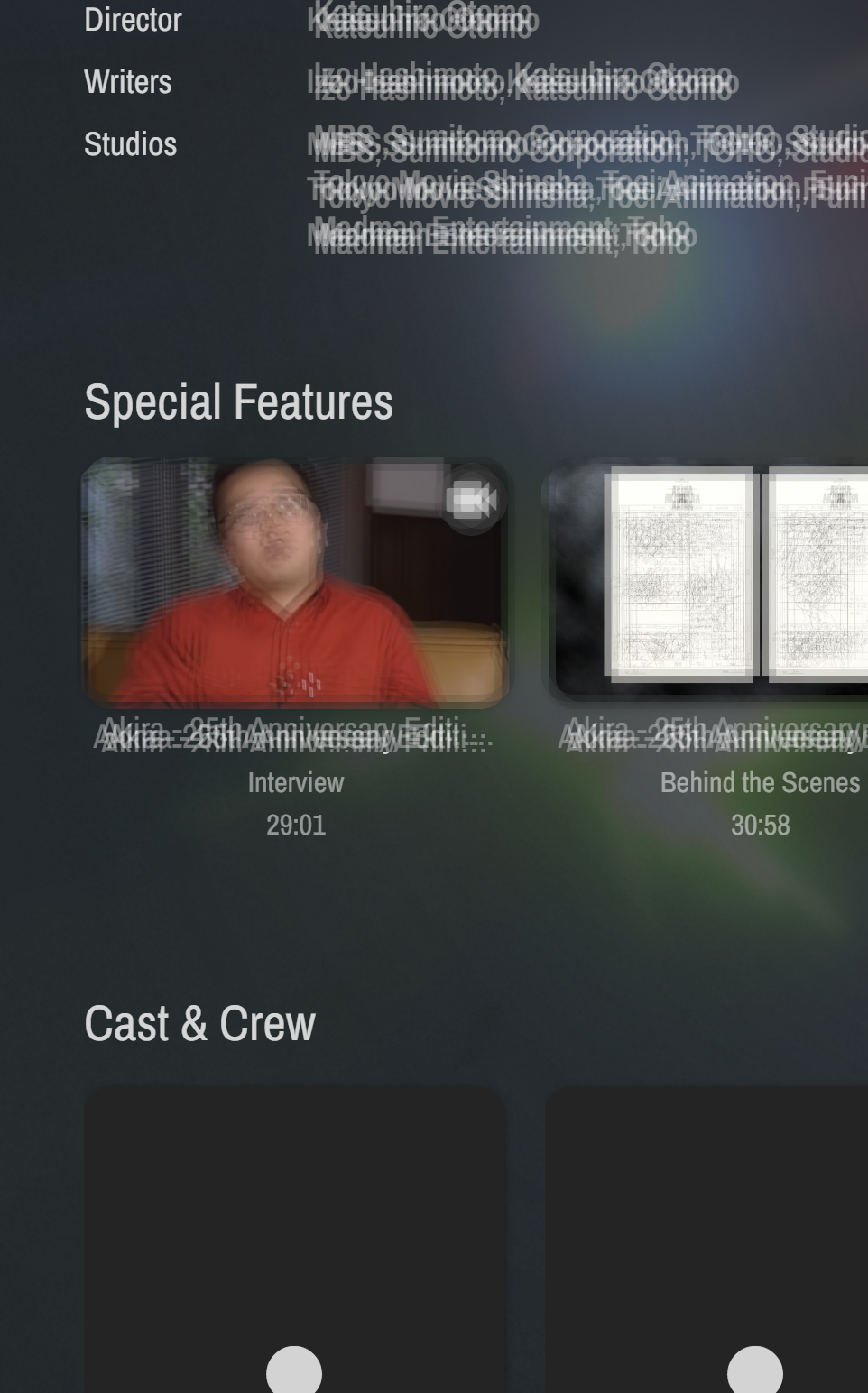Click the Akira 25th Anniversary title under Interview
Viewport: 868px width, 1393px height.
(295, 736)
